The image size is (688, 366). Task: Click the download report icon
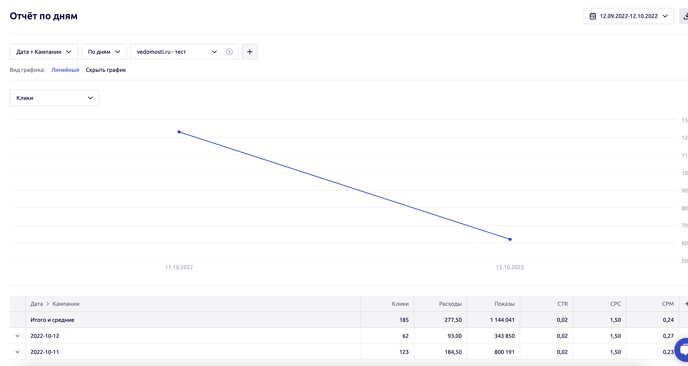tap(684, 16)
